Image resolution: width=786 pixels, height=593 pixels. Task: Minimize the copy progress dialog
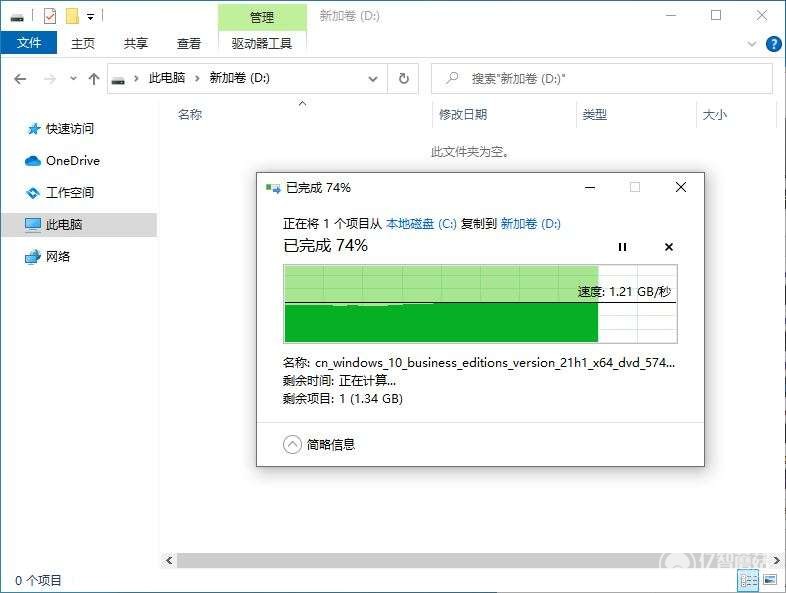tap(590, 187)
